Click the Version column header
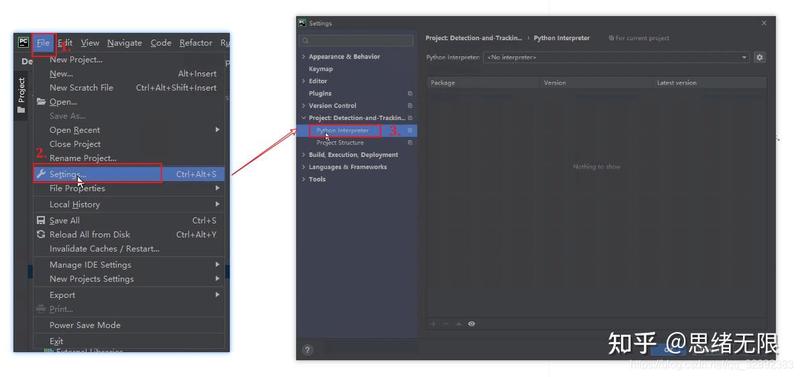 pos(555,83)
